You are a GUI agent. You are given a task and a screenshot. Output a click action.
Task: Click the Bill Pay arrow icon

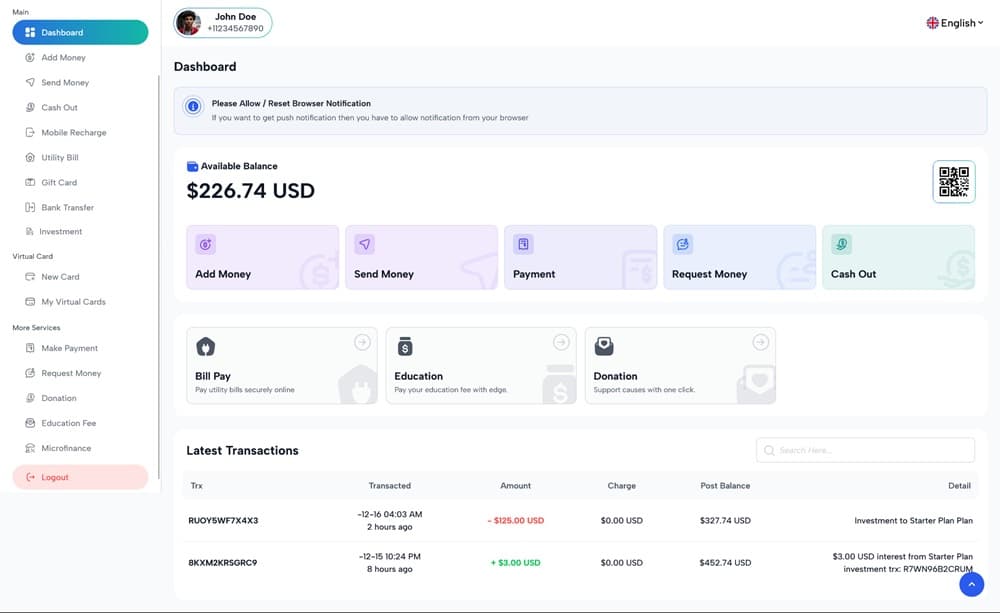pos(362,342)
